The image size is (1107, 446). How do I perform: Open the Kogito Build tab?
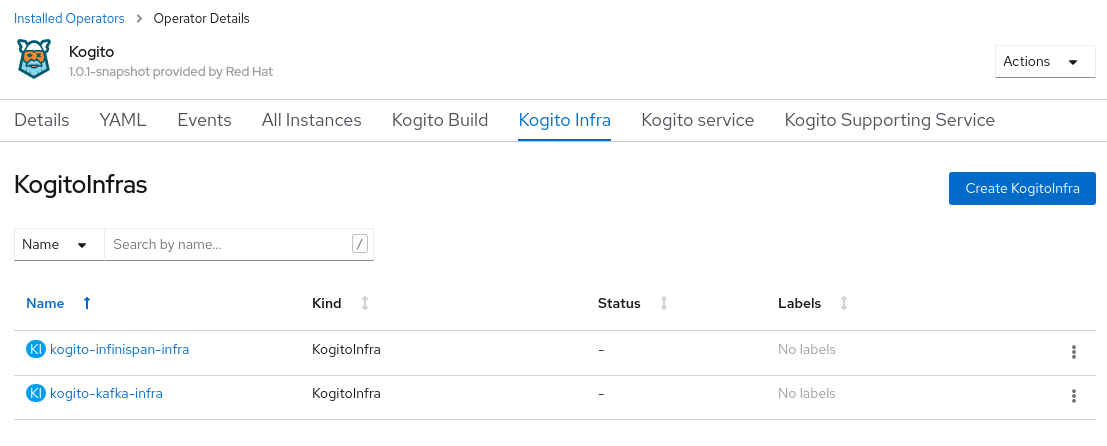click(440, 121)
